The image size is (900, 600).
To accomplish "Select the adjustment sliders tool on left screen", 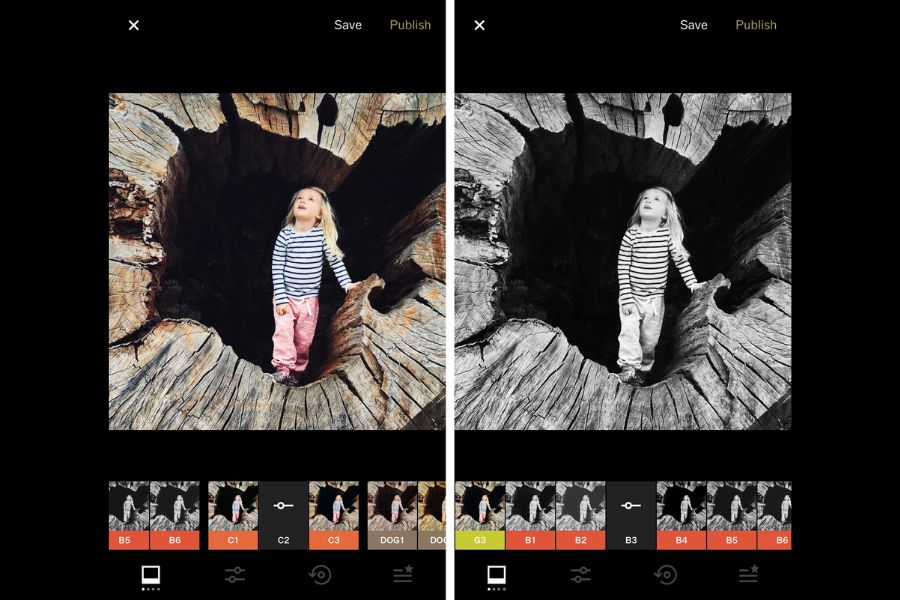I will [x=233, y=575].
